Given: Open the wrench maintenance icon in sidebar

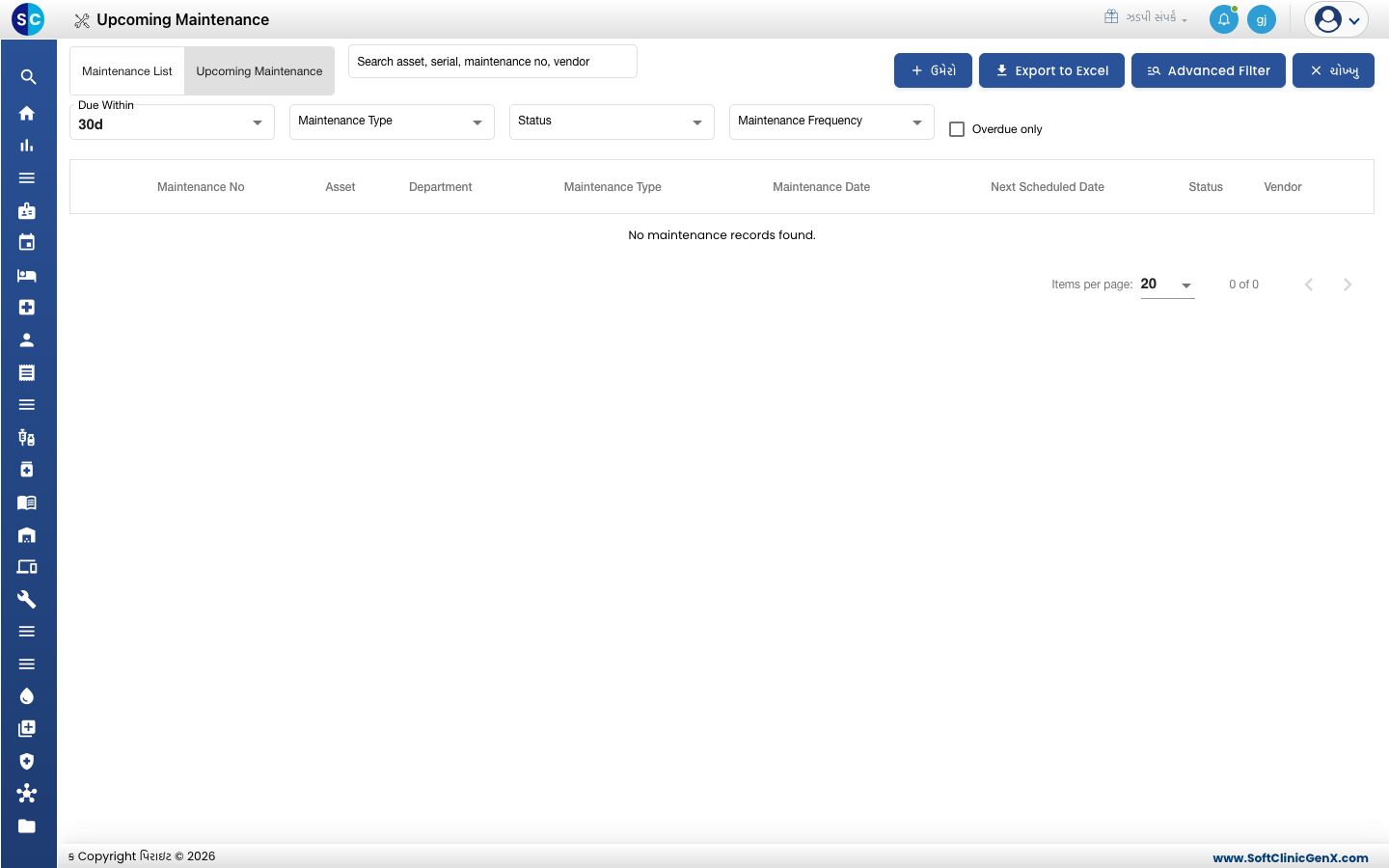Looking at the screenshot, I should [x=27, y=599].
